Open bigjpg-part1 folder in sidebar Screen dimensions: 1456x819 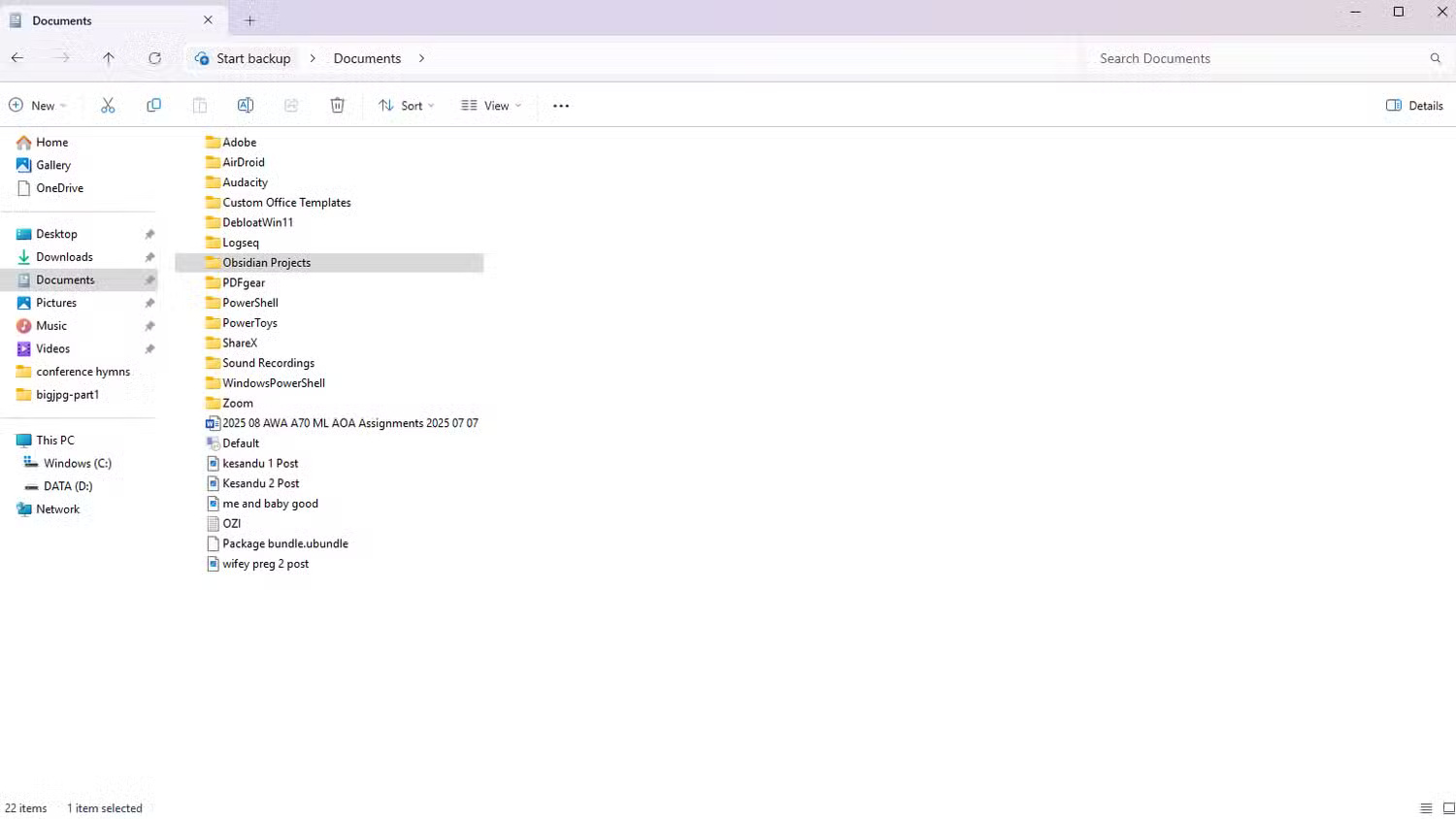point(67,395)
